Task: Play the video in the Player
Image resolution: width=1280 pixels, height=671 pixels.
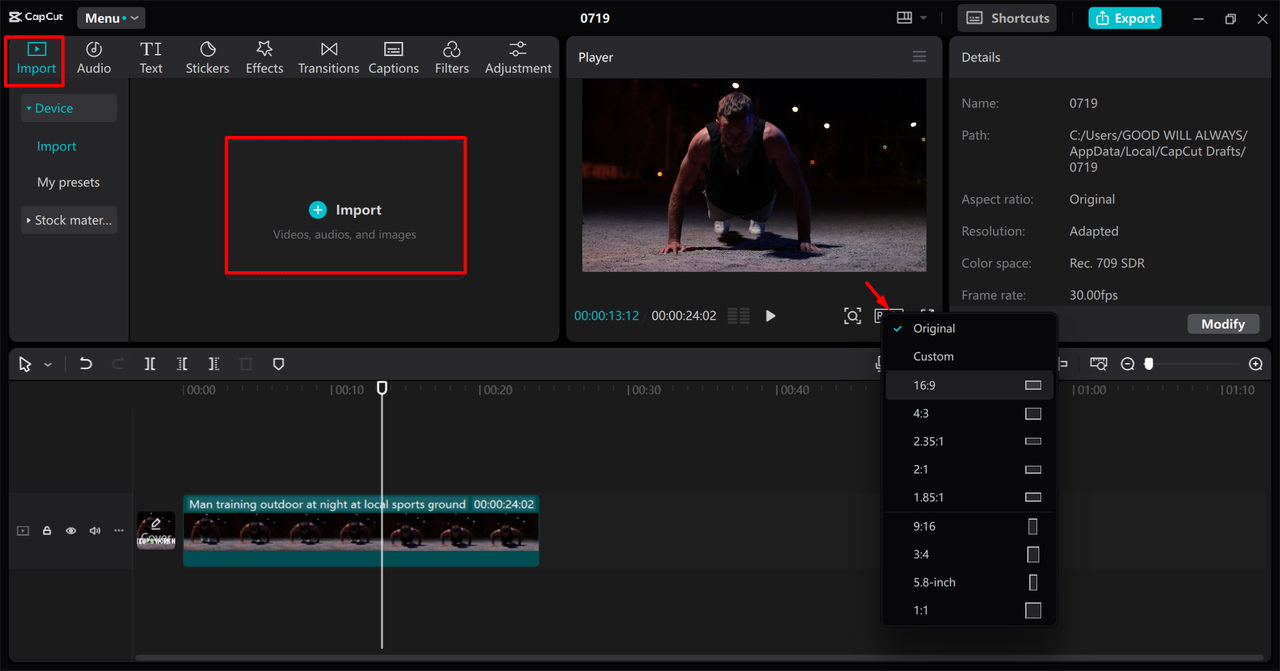Action: coord(770,316)
